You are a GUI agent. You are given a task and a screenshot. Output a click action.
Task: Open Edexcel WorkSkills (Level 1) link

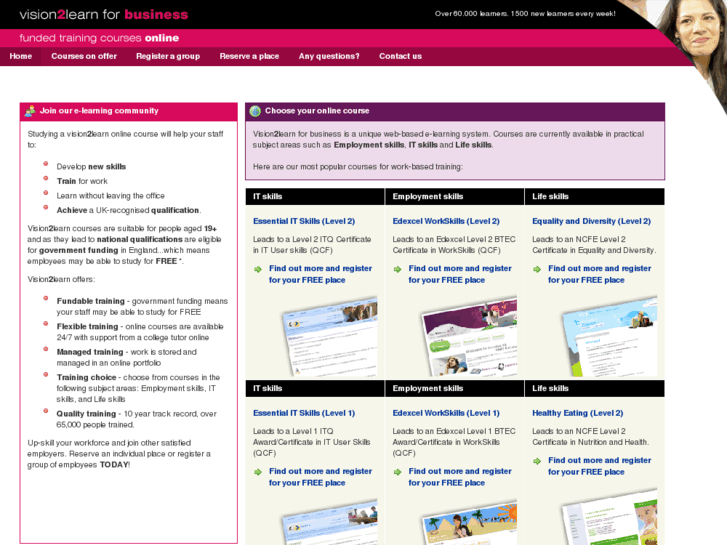click(446, 413)
